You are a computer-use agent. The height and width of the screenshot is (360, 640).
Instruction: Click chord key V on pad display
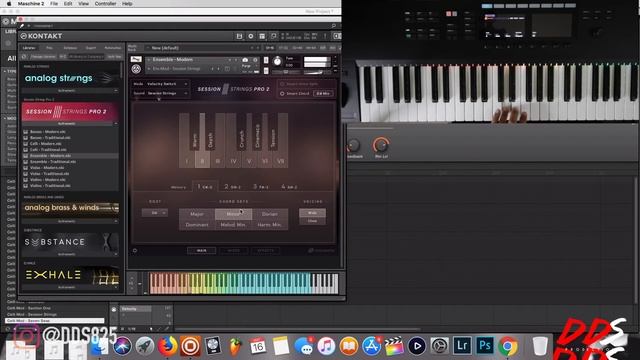249,161
